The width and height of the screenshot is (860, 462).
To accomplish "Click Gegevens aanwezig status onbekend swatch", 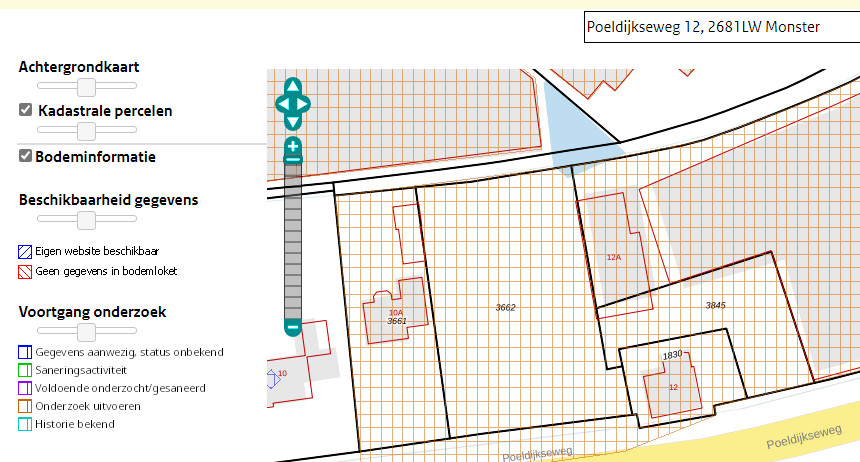I will (25, 352).
